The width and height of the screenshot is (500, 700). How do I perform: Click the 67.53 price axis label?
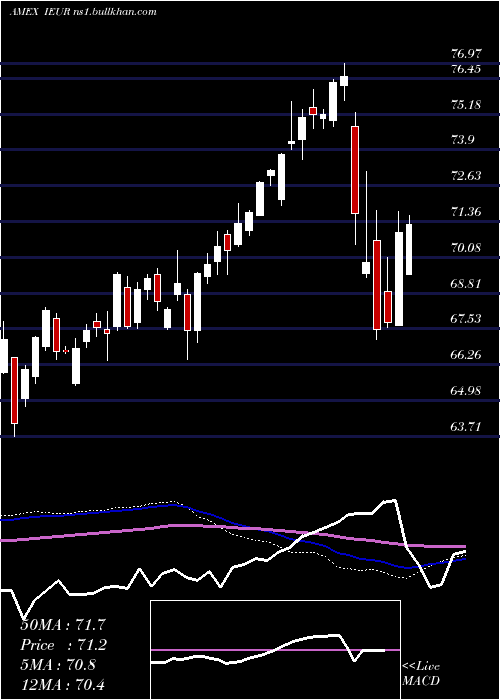(467, 319)
